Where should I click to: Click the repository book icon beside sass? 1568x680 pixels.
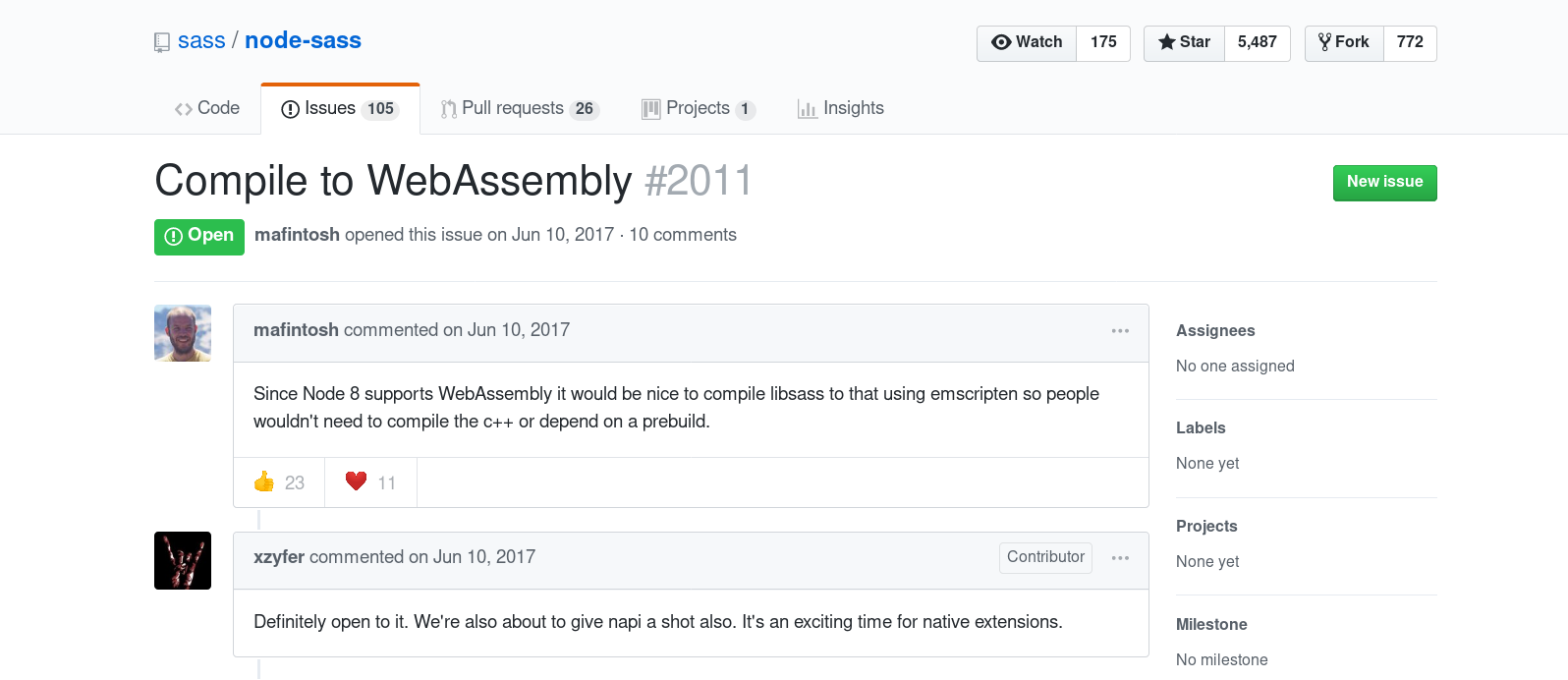tap(162, 42)
